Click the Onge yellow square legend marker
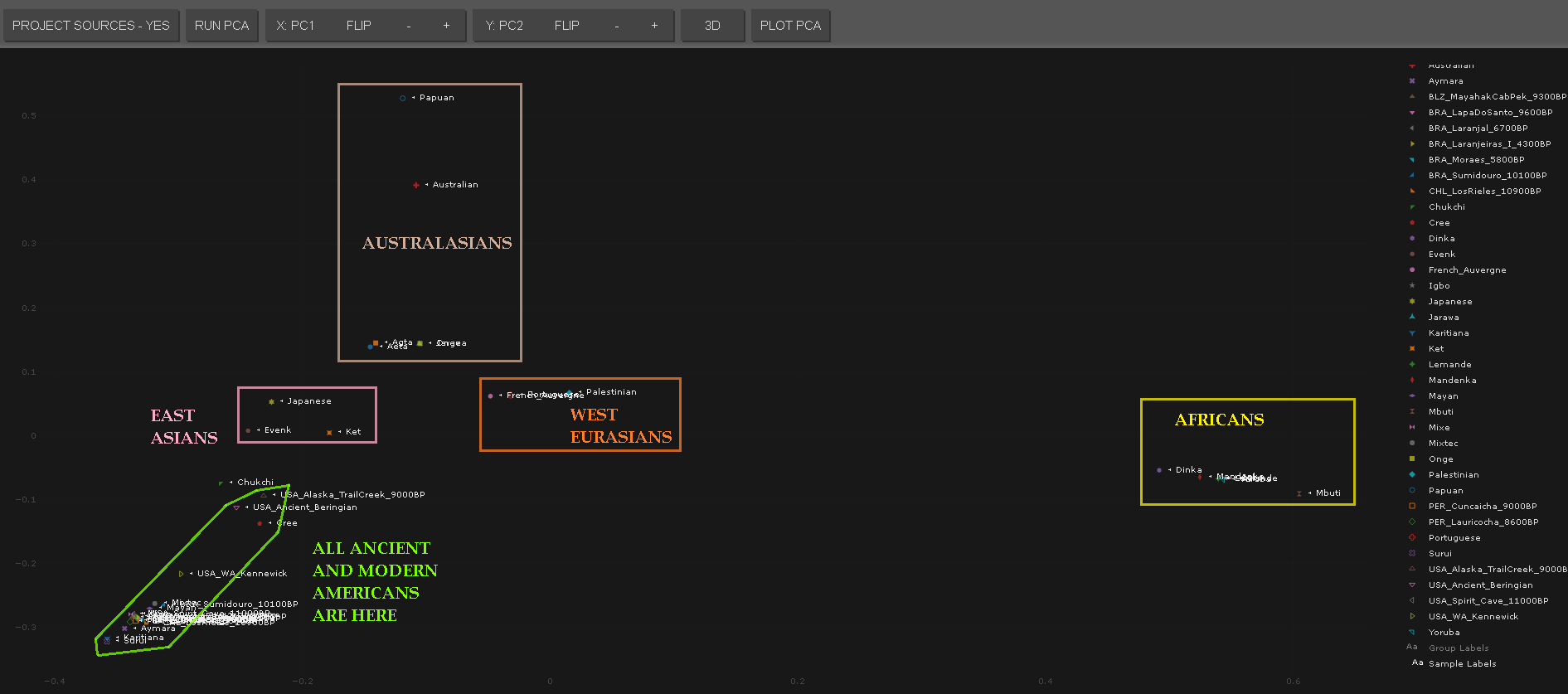This screenshot has width=1568, height=694. click(1412, 459)
